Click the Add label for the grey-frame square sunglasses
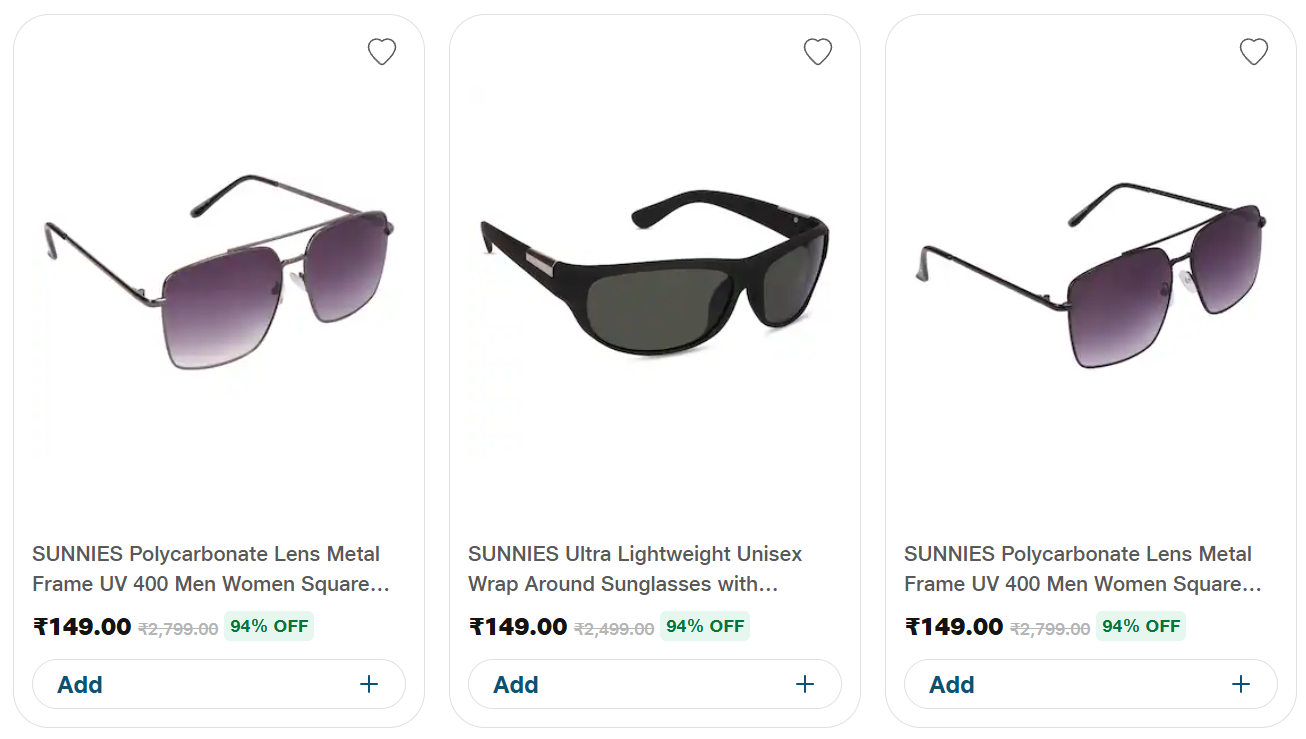Screen dimensions: 1306x739 click(80, 685)
